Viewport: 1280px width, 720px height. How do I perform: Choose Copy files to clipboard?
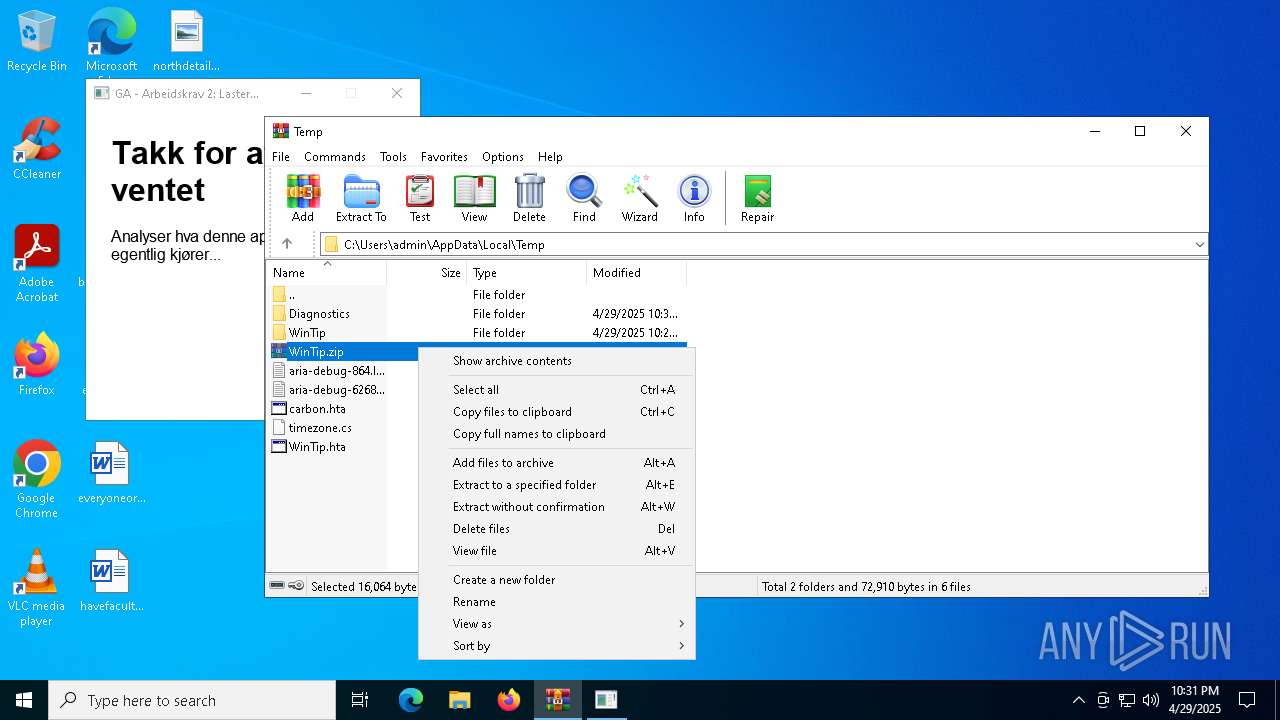556,412
